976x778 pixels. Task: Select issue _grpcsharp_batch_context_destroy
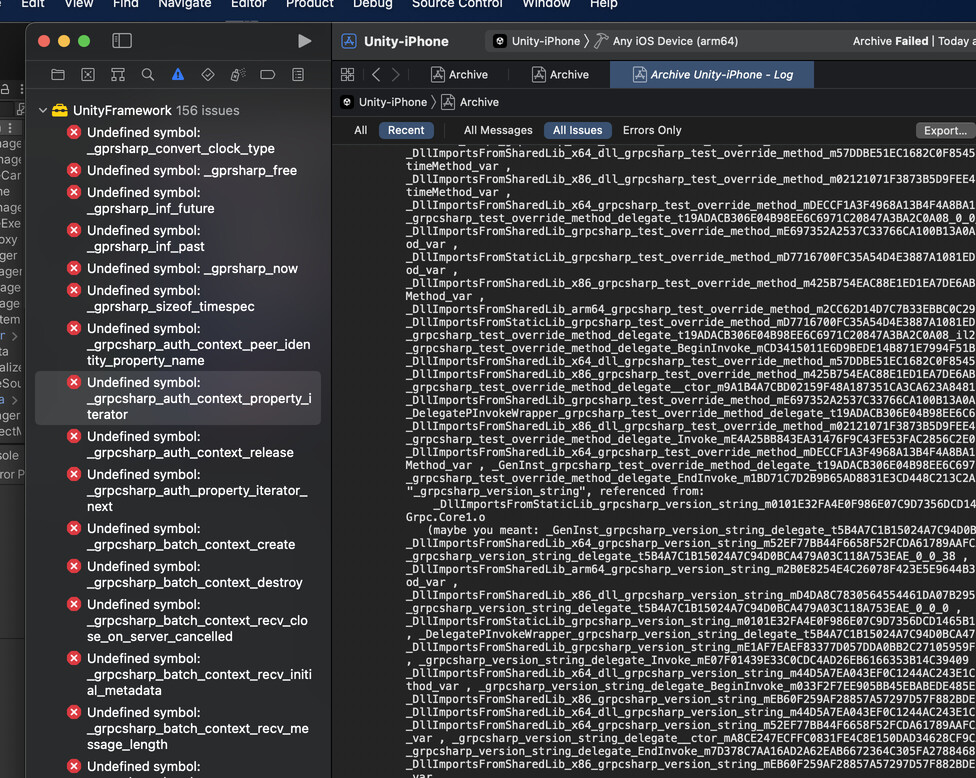pos(178,574)
